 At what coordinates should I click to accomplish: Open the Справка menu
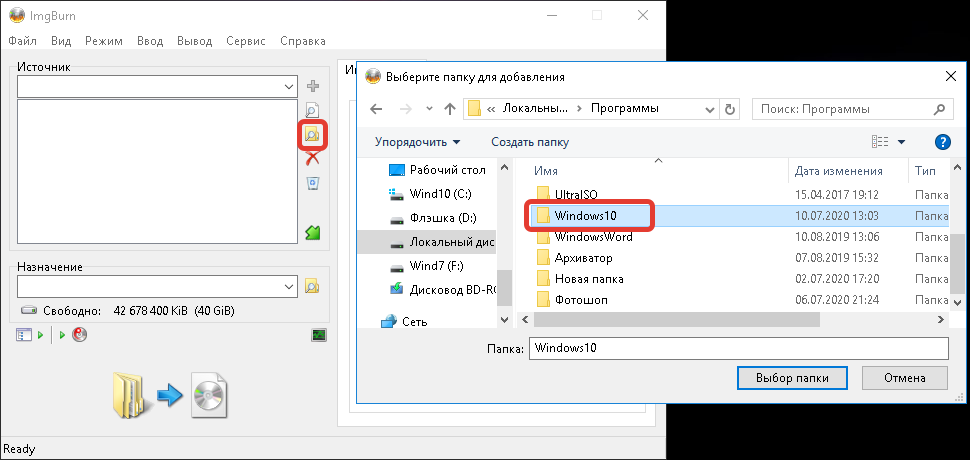pyautogui.click(x=303, y=41)
